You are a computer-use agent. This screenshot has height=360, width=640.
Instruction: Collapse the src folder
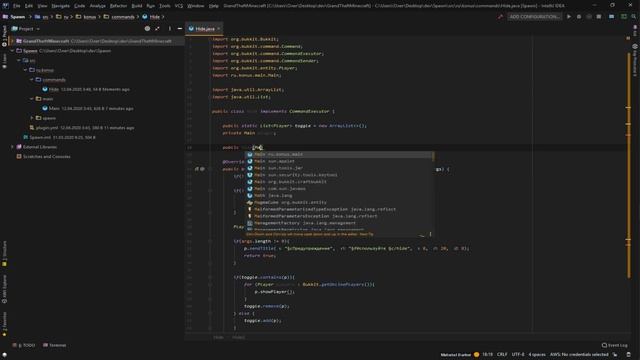[19, 60]
